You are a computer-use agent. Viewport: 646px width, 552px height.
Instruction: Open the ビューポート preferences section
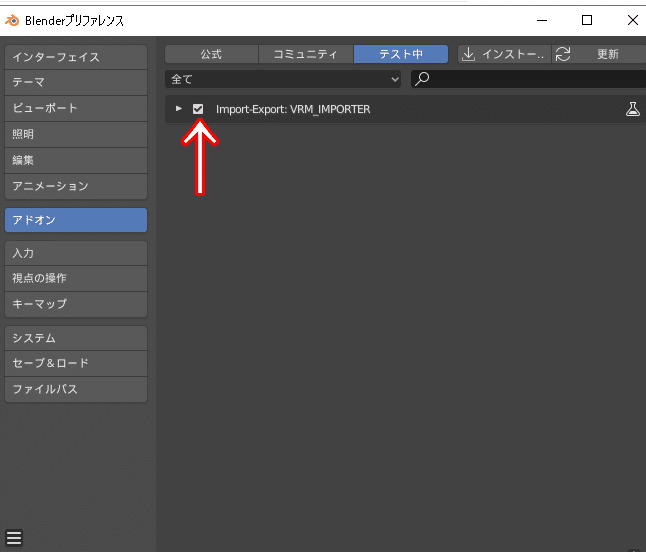(x=76, y=108)
